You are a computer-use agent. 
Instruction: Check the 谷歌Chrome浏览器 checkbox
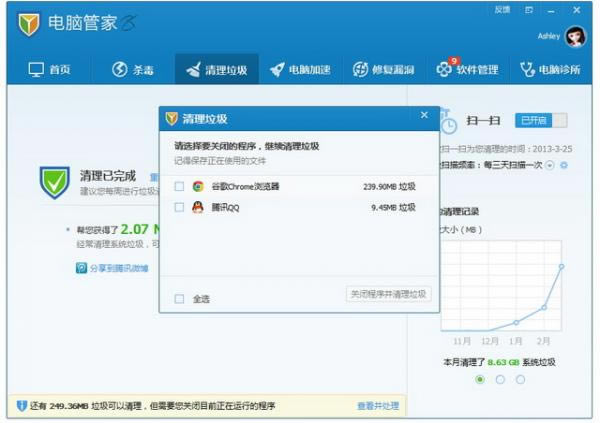pyautogui.click(x=180, y=186)
